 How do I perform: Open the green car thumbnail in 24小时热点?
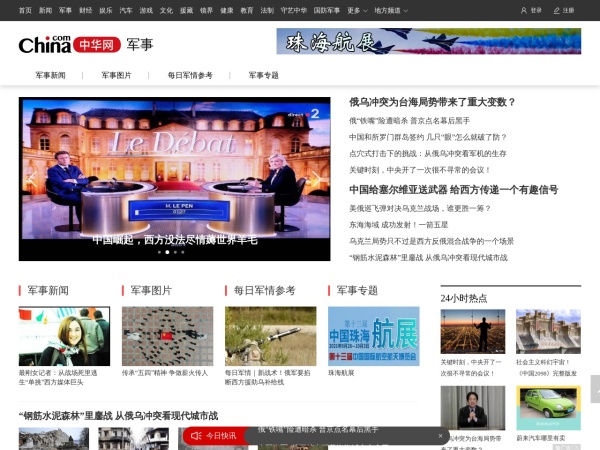pyautogui.click(x=548, y=407)
